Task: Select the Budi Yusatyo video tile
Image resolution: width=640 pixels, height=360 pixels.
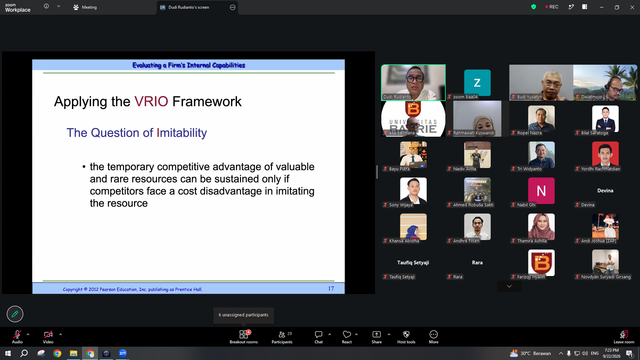Action: 541,82
